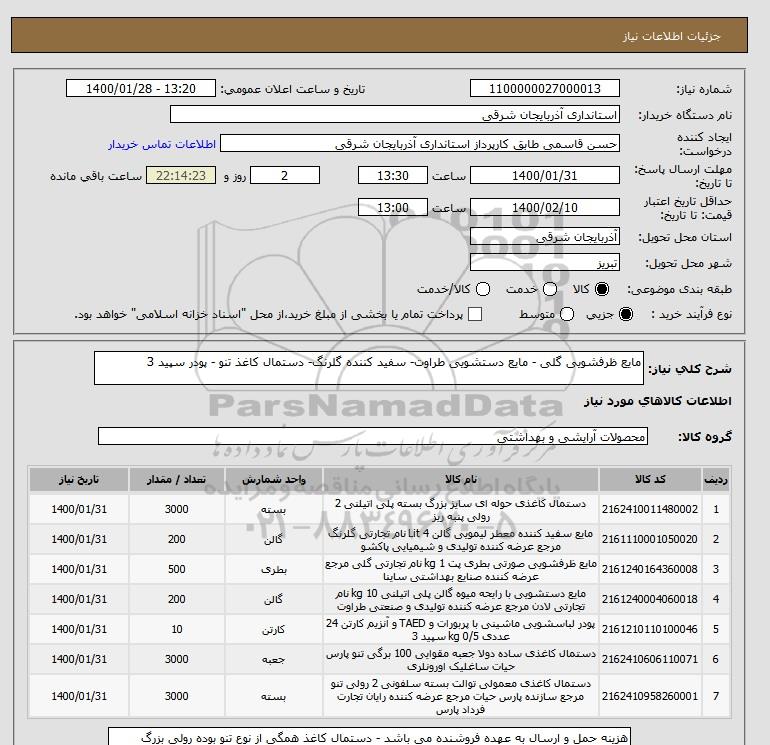Open the اطلاعات تماس خریدار link
Viewport: 770px width, 745px height.
(162, 144)
